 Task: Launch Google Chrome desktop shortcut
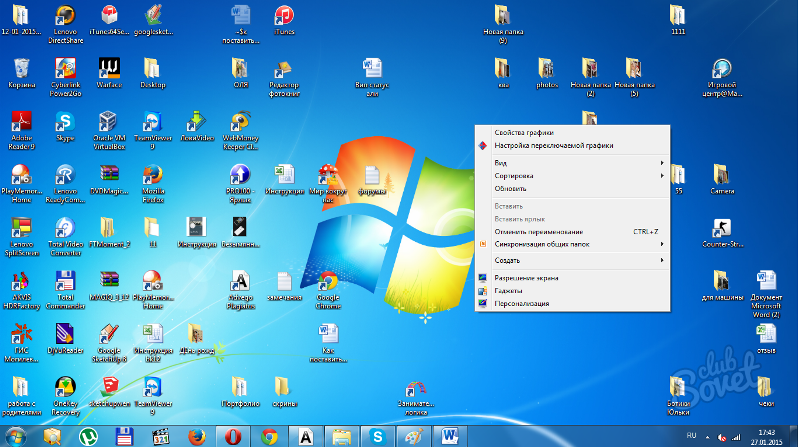pyautogui.click(x=327, y=282)
